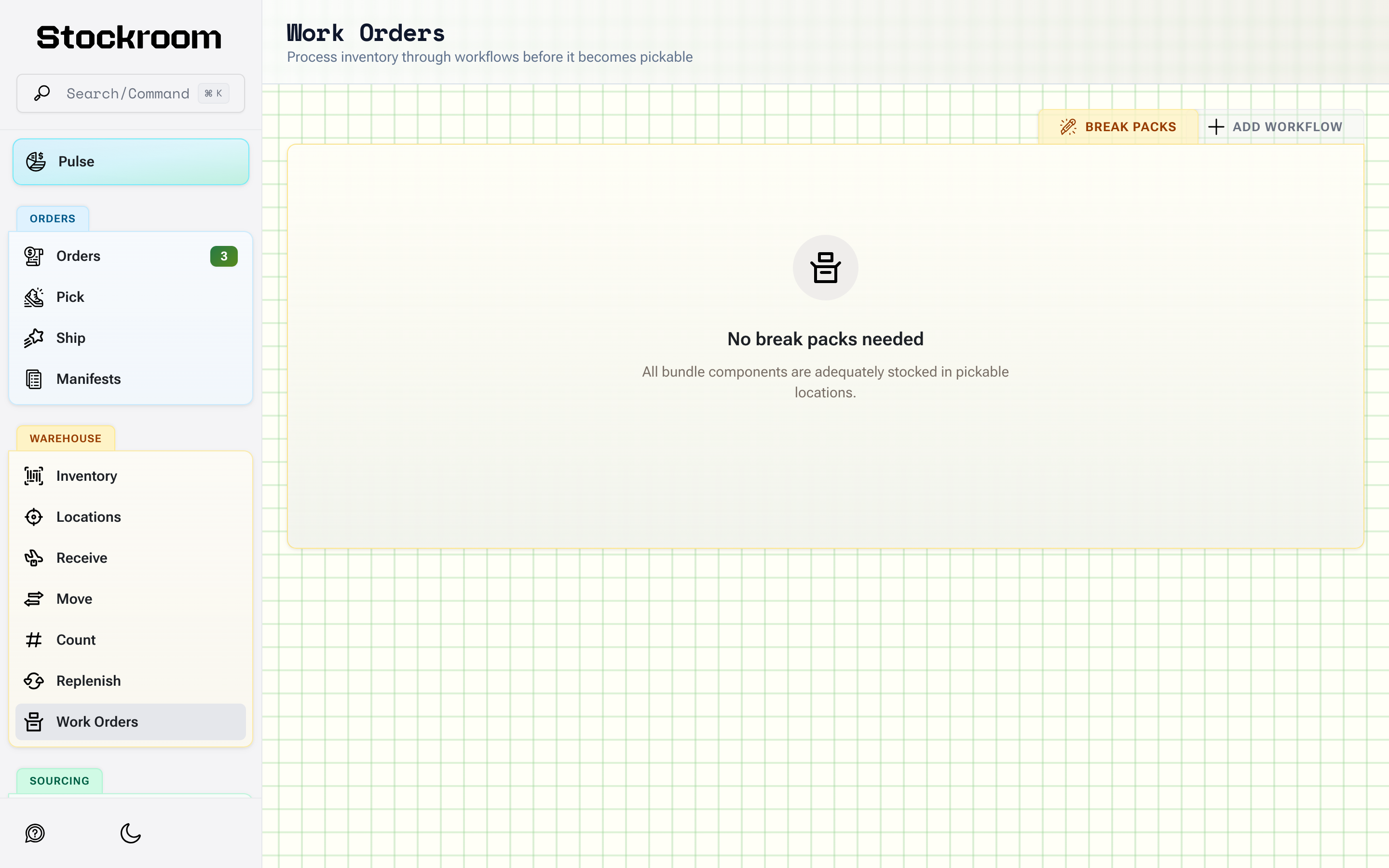Click the Pick shoe icon

34,297
